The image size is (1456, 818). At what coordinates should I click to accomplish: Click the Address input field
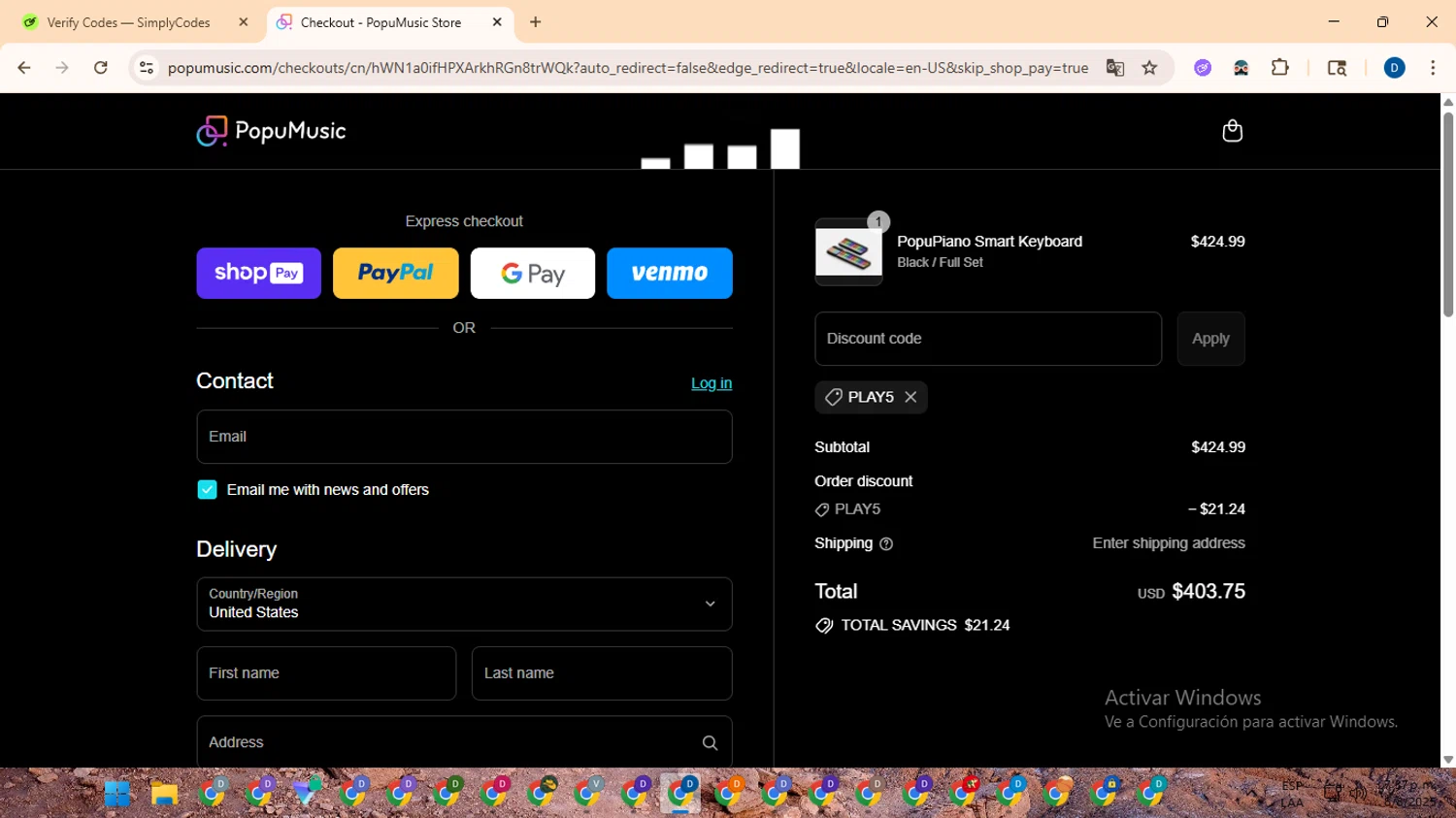tap(464, 742)
